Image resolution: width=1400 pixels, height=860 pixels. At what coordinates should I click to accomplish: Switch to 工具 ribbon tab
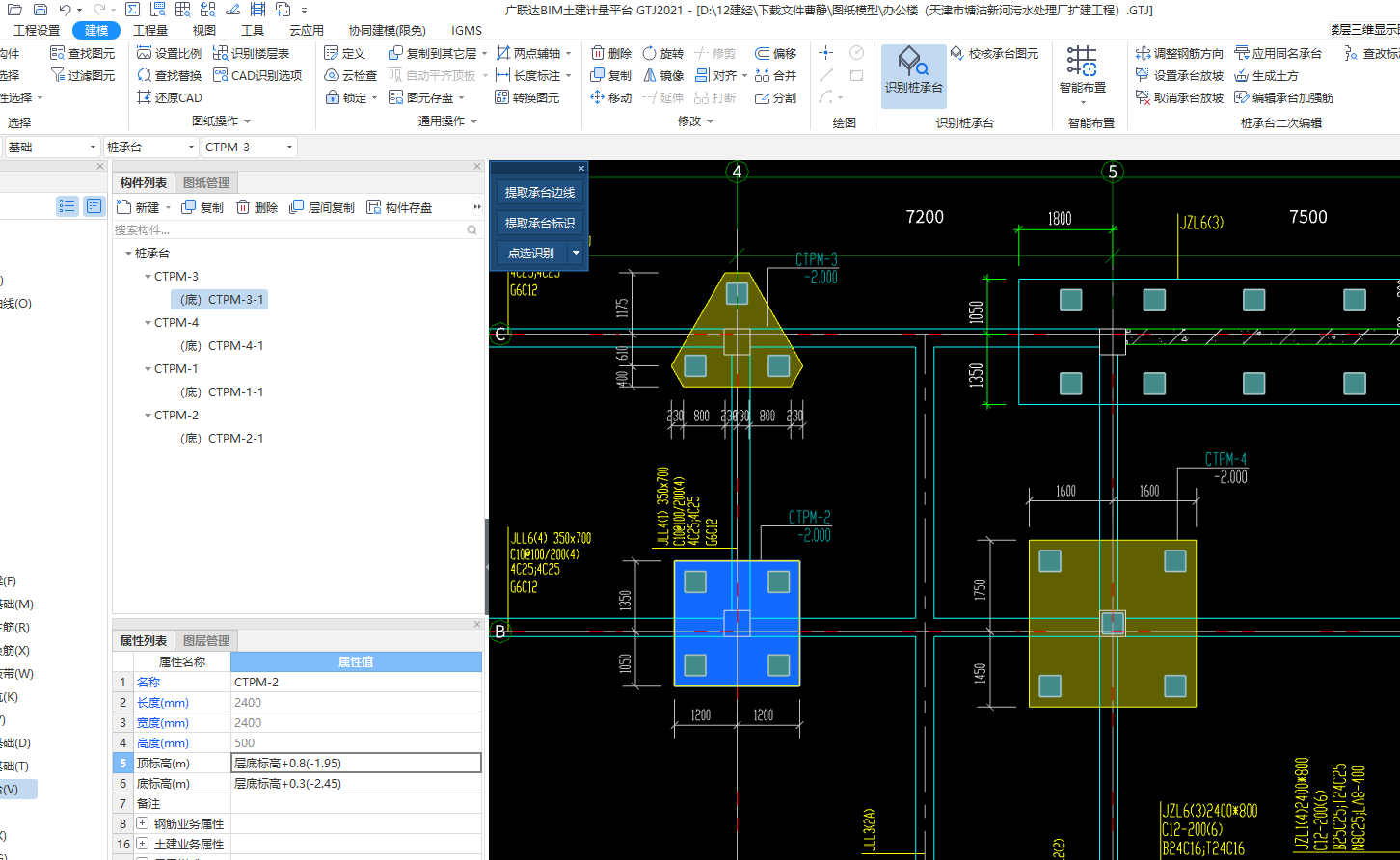(253, 30)
